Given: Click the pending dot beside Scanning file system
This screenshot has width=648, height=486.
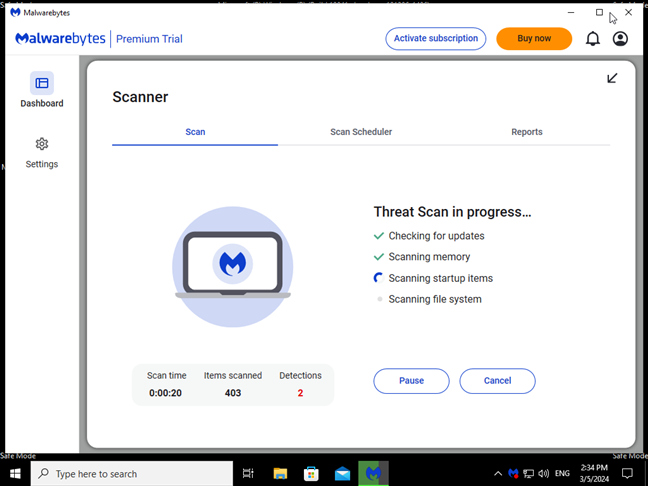Looking at the screenshot, I should 379,299.
